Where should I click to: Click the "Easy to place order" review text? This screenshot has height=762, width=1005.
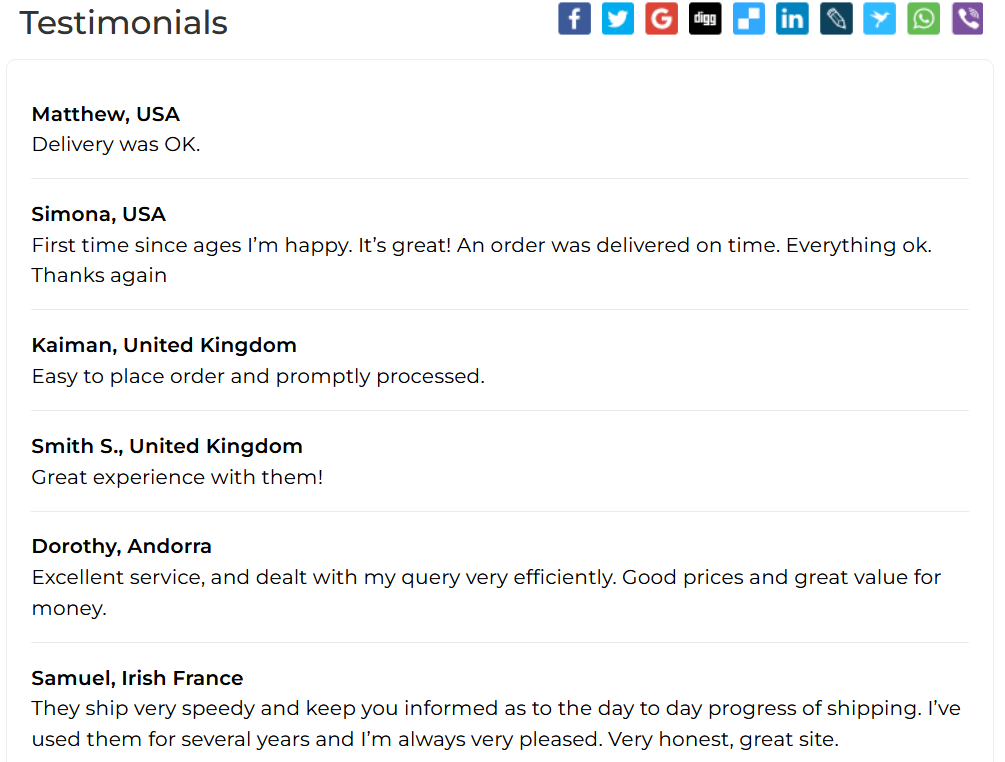pyautogui.click(x=258, y=376)
